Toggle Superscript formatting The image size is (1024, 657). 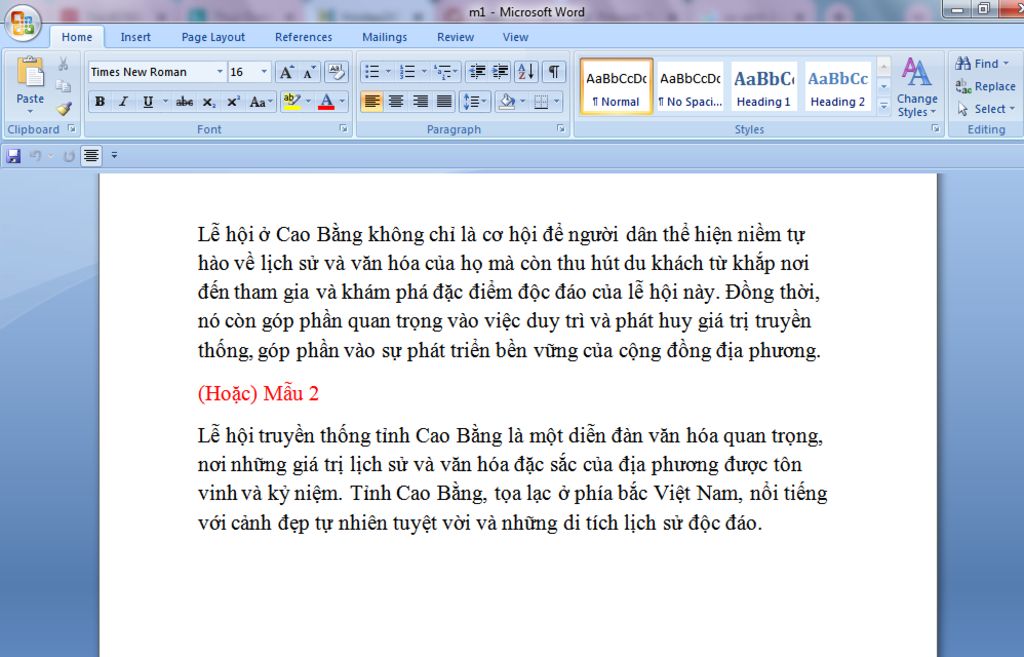pos(233,101)
